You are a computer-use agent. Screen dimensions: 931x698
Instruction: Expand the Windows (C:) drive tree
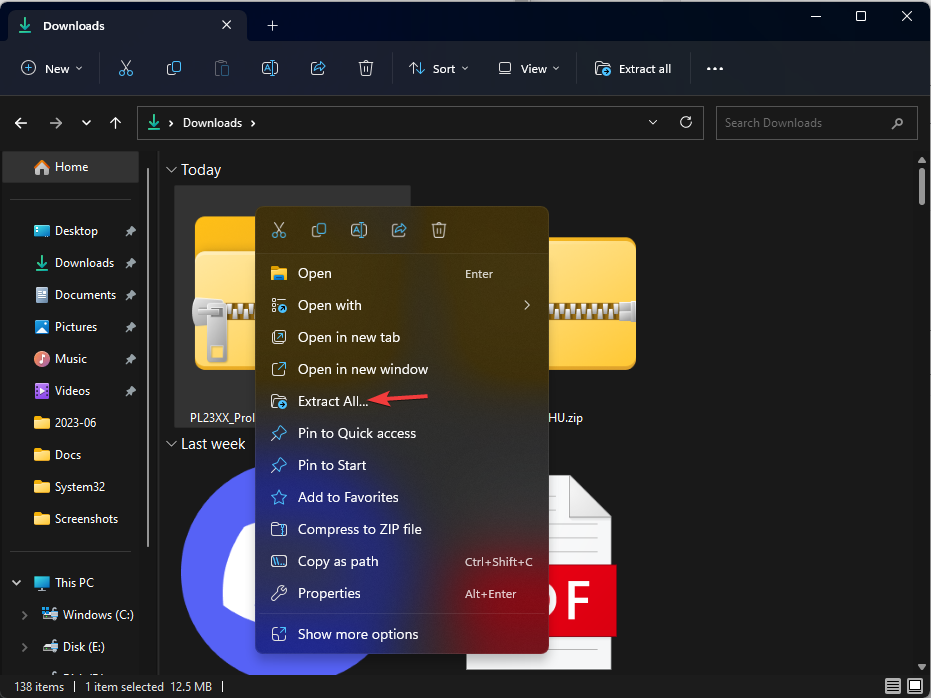point(25,615)
